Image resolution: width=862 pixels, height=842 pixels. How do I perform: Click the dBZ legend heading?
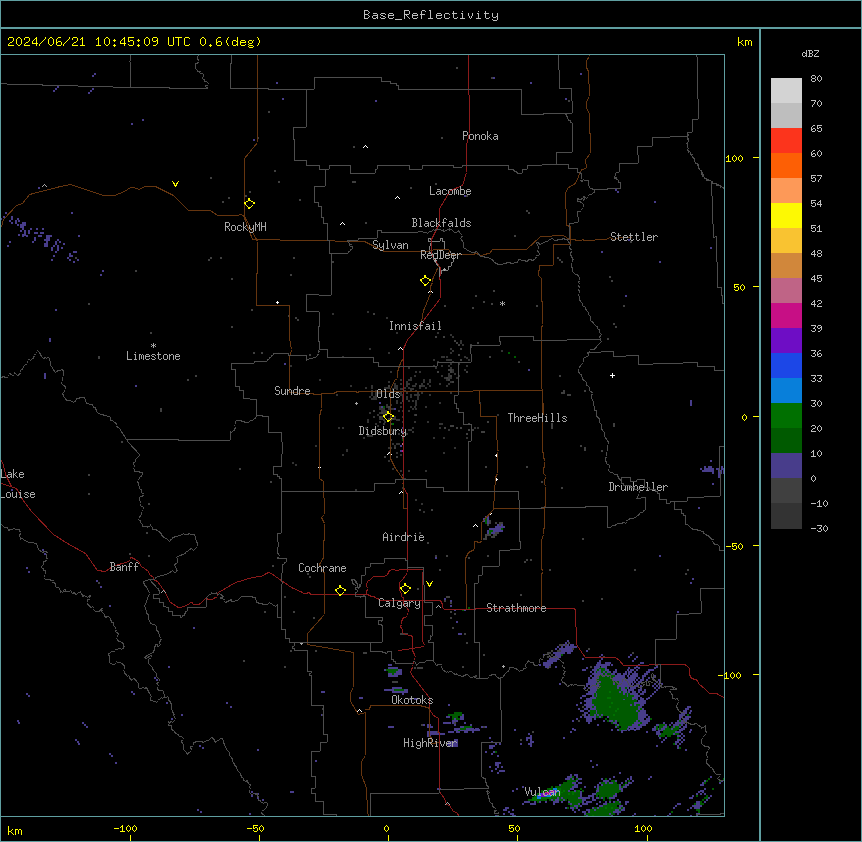pyautogui.click(x=810, y=53)
